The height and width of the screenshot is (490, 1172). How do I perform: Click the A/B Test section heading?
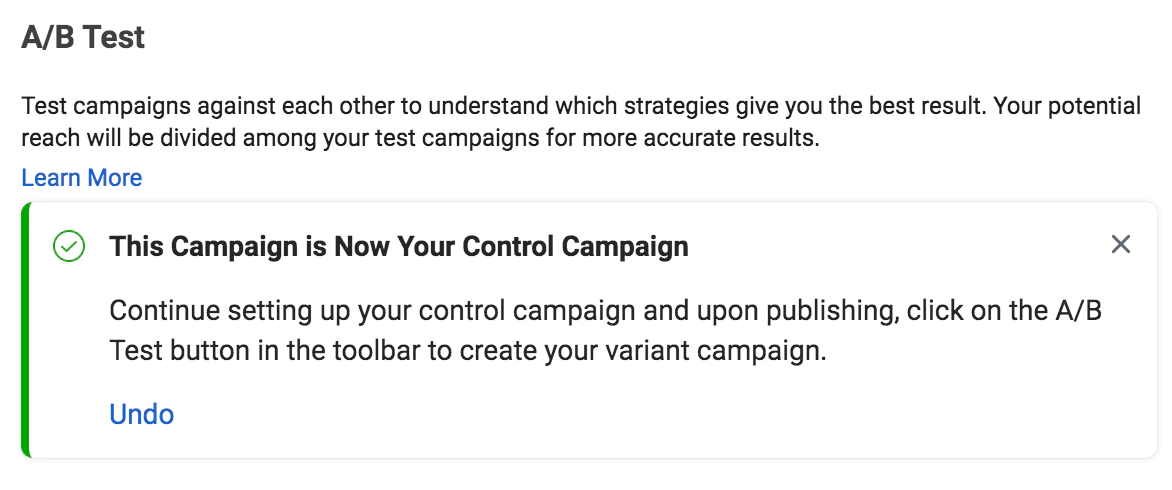tap(83, 38)
